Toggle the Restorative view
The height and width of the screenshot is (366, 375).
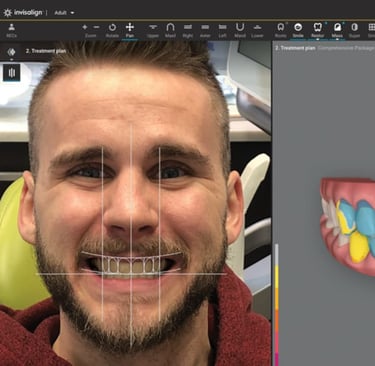[318, 30]
